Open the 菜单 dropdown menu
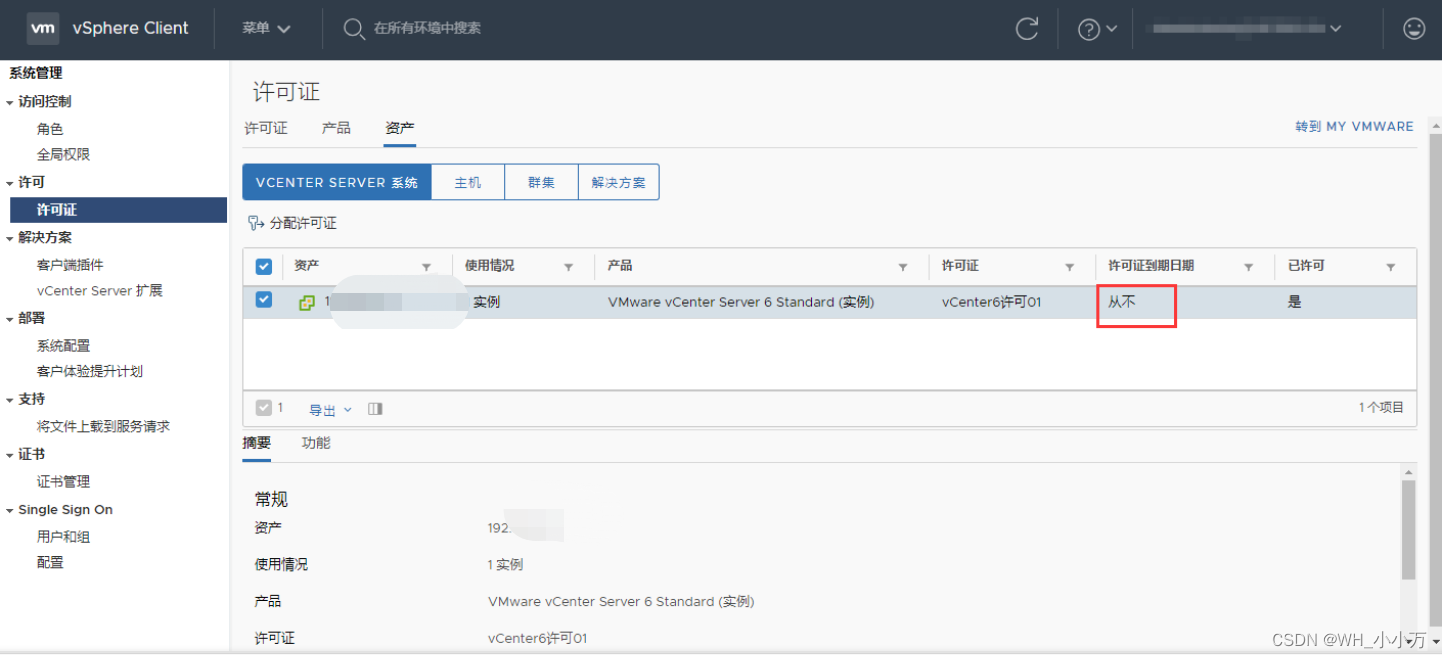This screenshot has height=658, width=1442. [x=266, y=29]
